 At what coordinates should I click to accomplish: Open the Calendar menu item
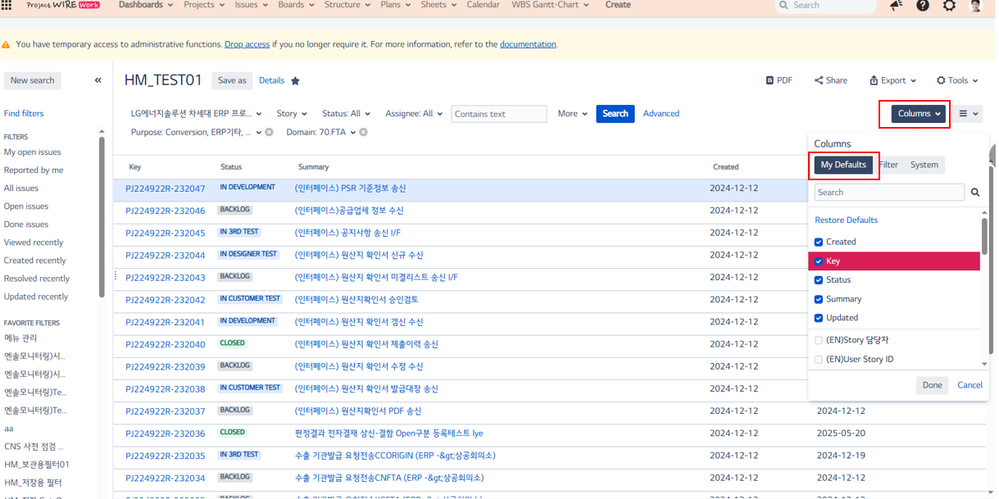483,4
